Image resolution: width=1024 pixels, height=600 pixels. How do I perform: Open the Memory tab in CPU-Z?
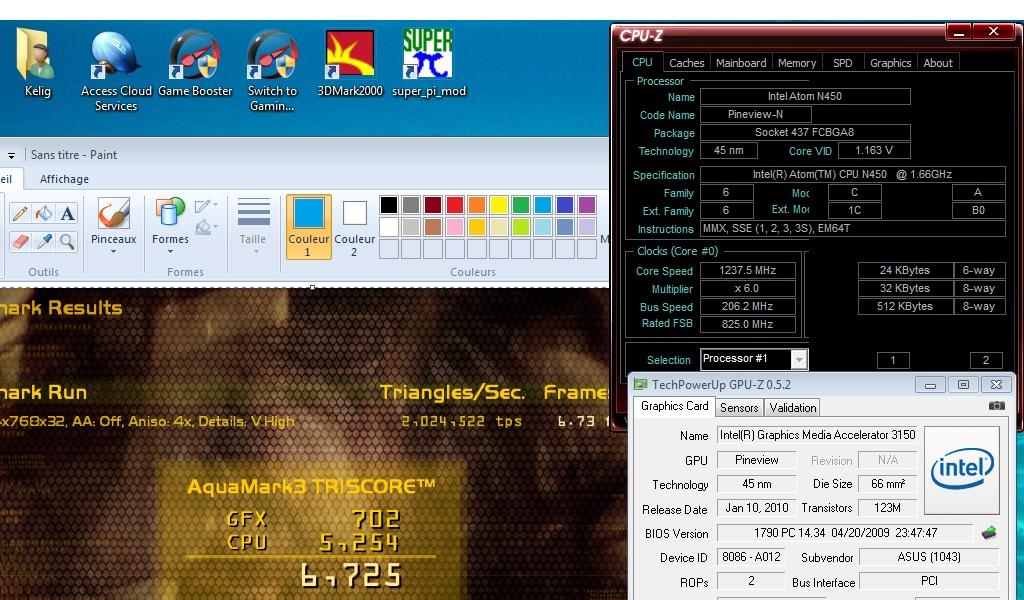point(797,63)
